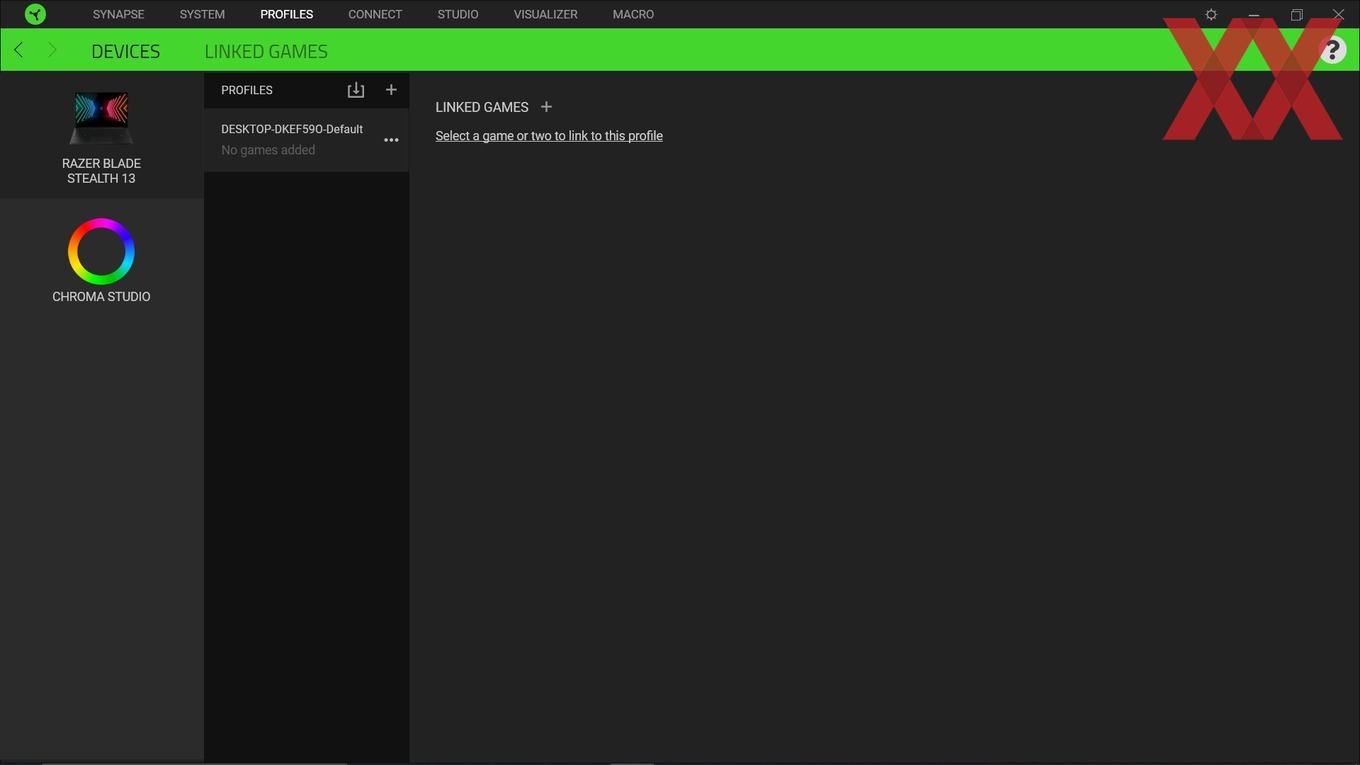Navigate back with the left arrow
1360x765 pixels.
click(18, 50)
